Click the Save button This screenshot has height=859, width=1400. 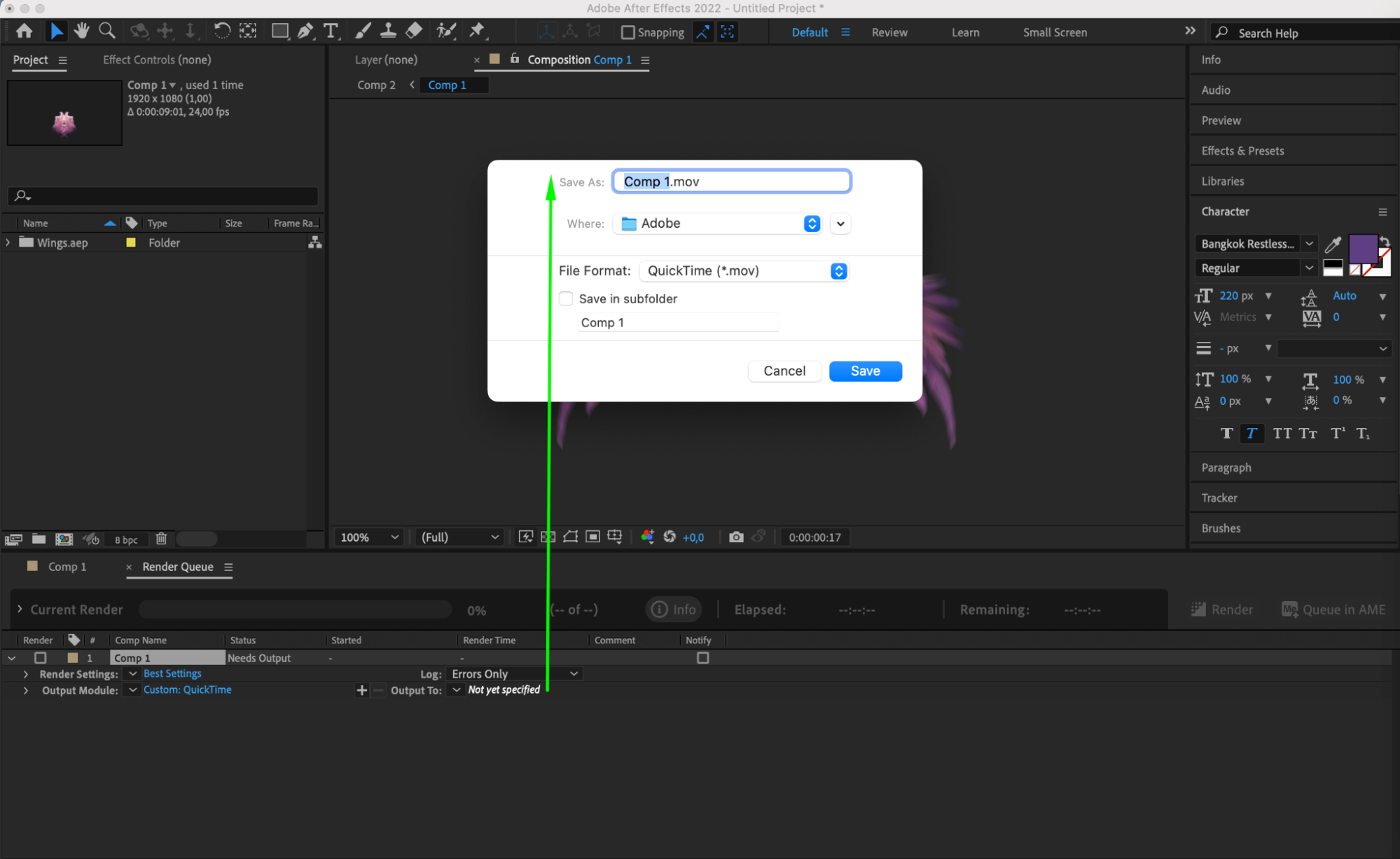(x=865, y=371)
